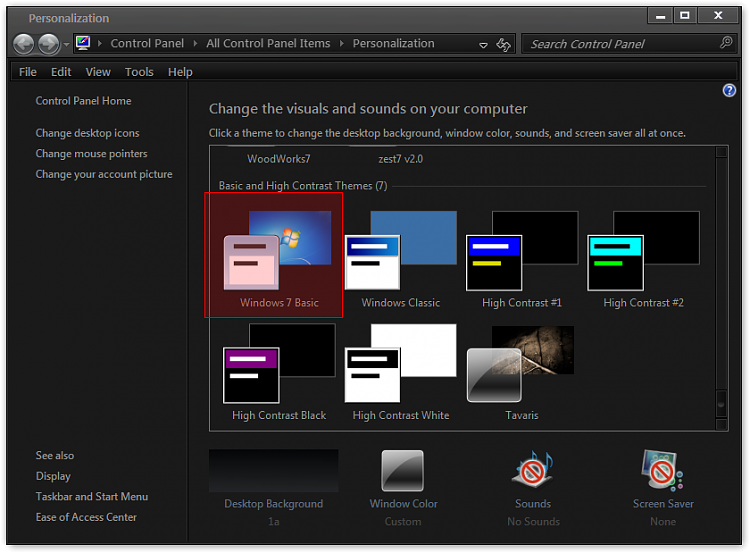Minimize the Personalization window

tap(660, 16)
